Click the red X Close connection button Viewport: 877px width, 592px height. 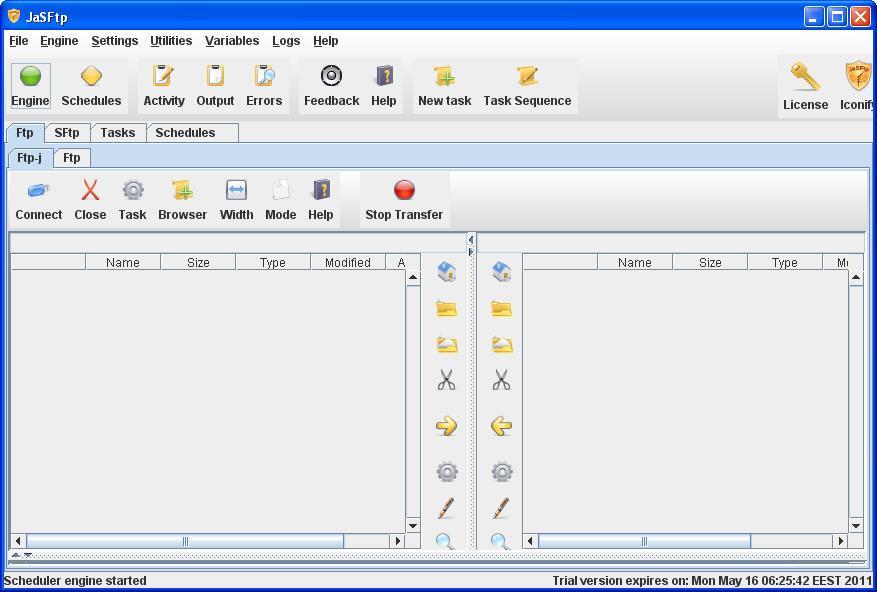[90, 200]
